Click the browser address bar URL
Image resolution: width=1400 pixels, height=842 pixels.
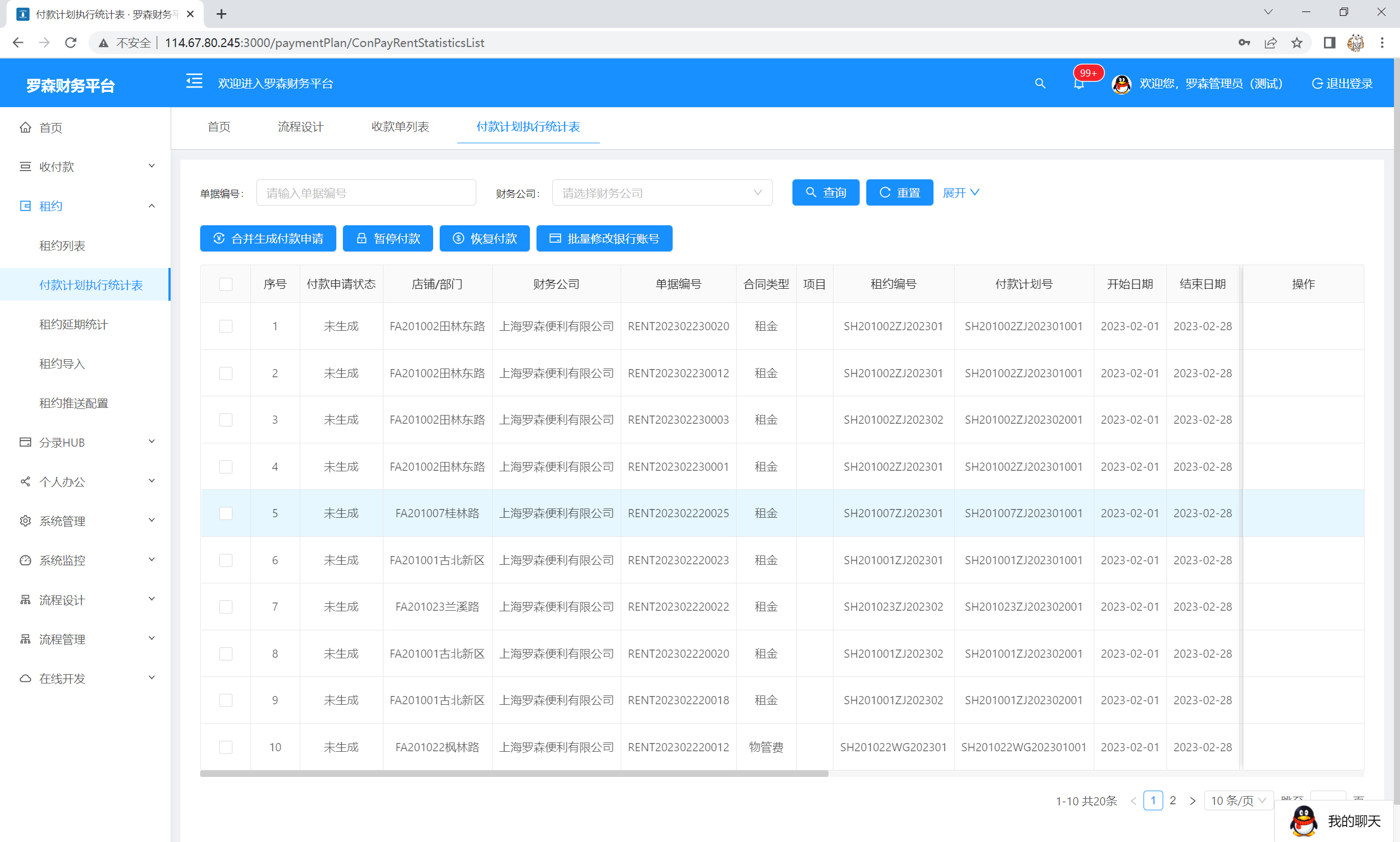click(324, 43)
